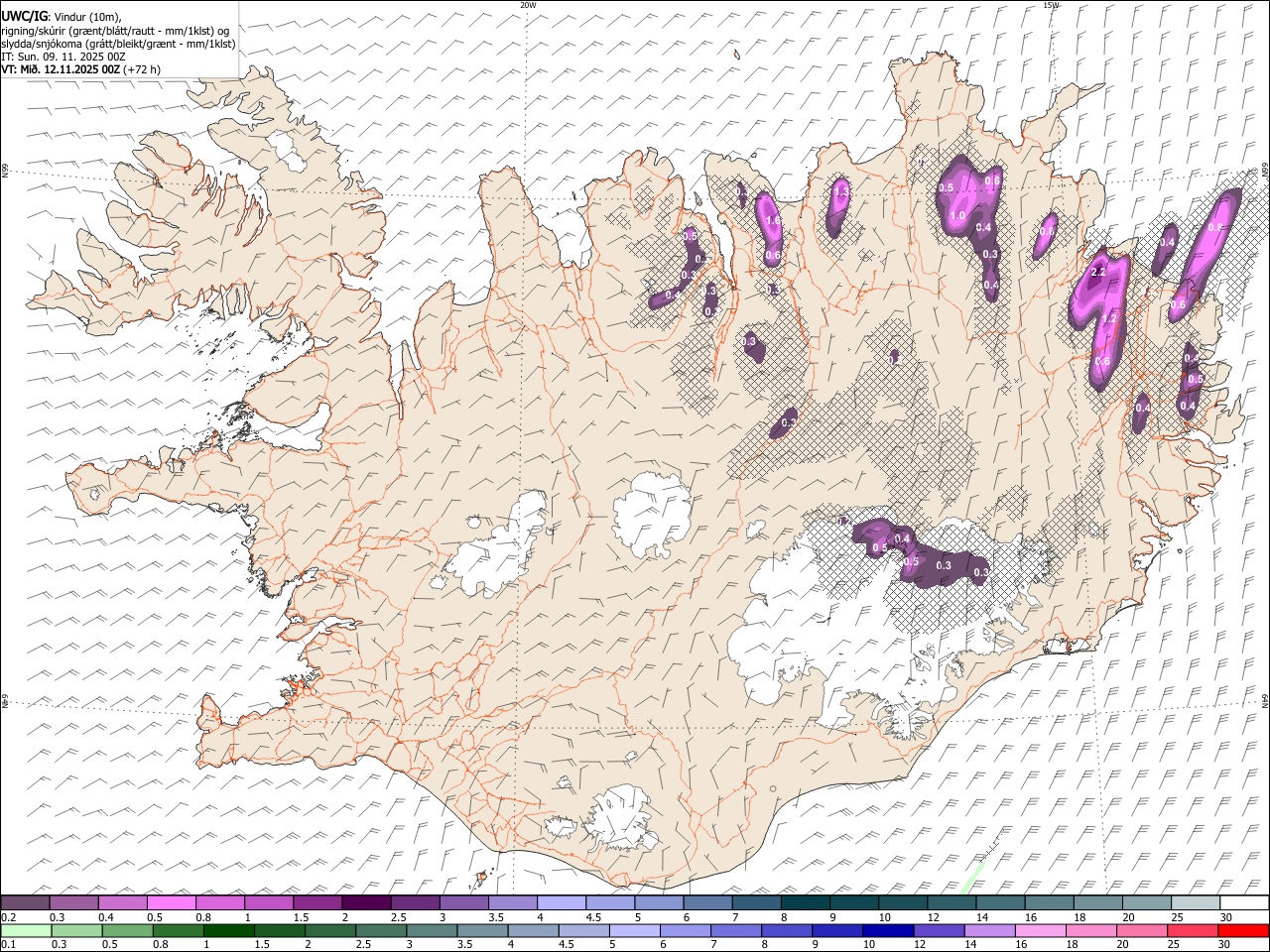Select the lower legend blue swatch labeled 8
Viewport: 1270px width, 952px height.
coord(787,930)
